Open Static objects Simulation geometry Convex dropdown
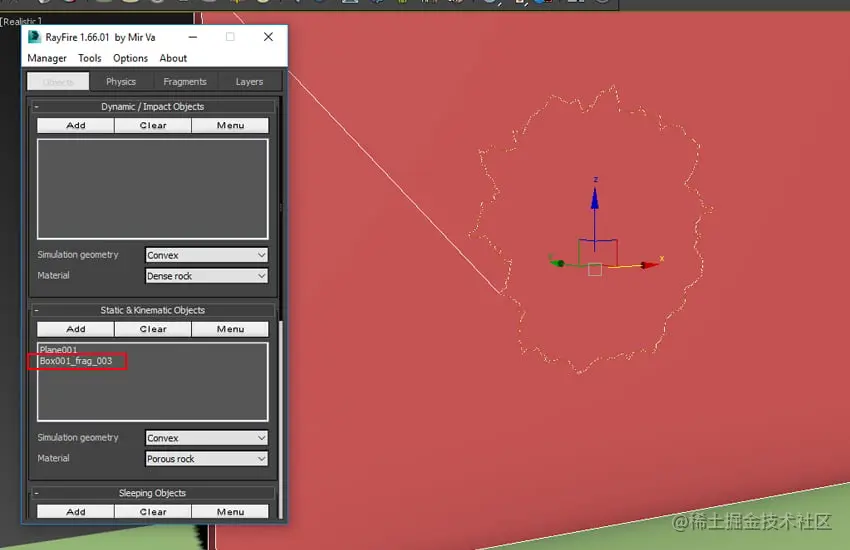850x550 pixels. tap(207, 438)
